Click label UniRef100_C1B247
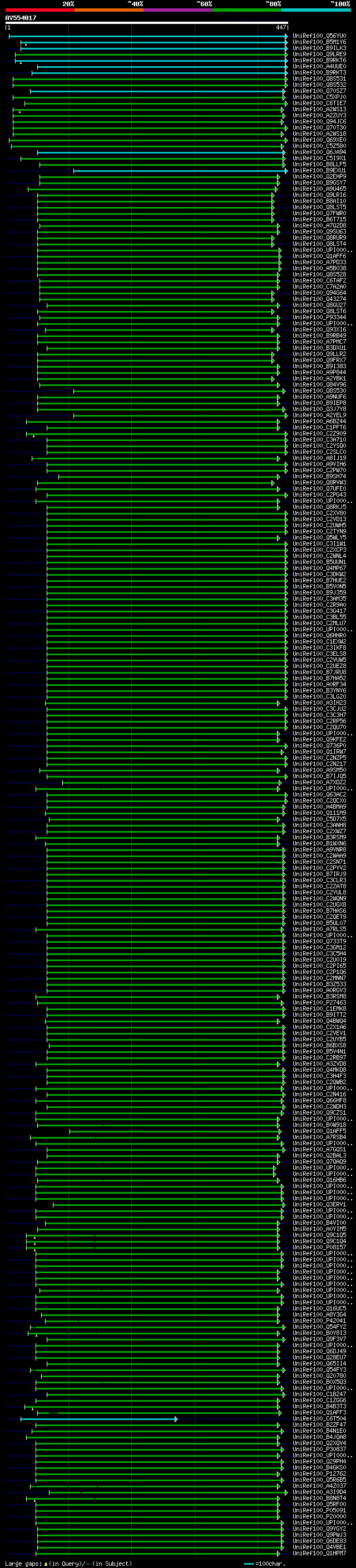This screenshot has width=356, height=1568. 319,1394
